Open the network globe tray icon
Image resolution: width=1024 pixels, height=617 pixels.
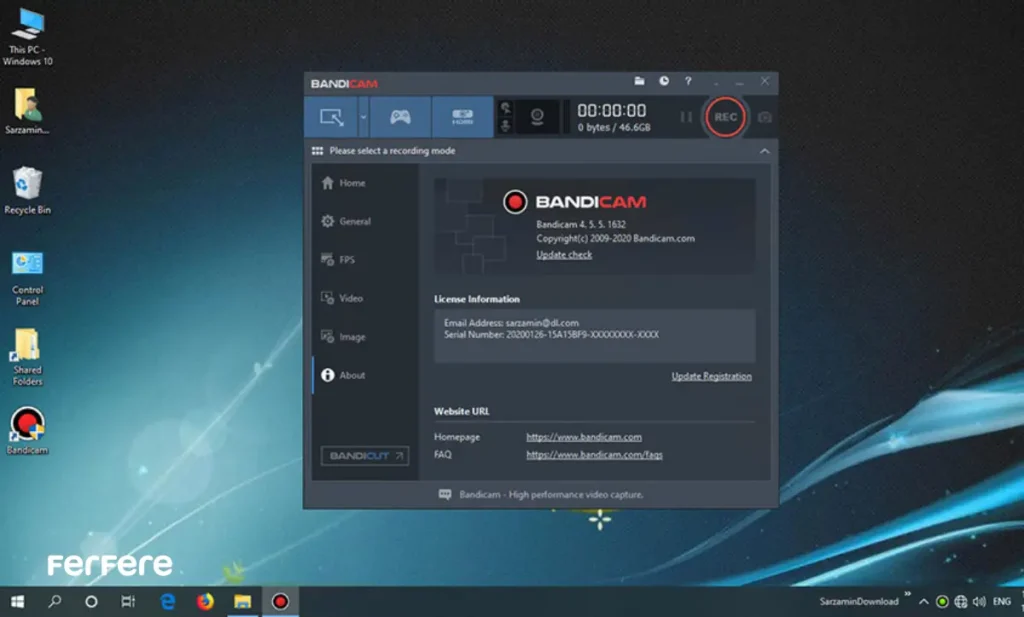click(961, 601)
